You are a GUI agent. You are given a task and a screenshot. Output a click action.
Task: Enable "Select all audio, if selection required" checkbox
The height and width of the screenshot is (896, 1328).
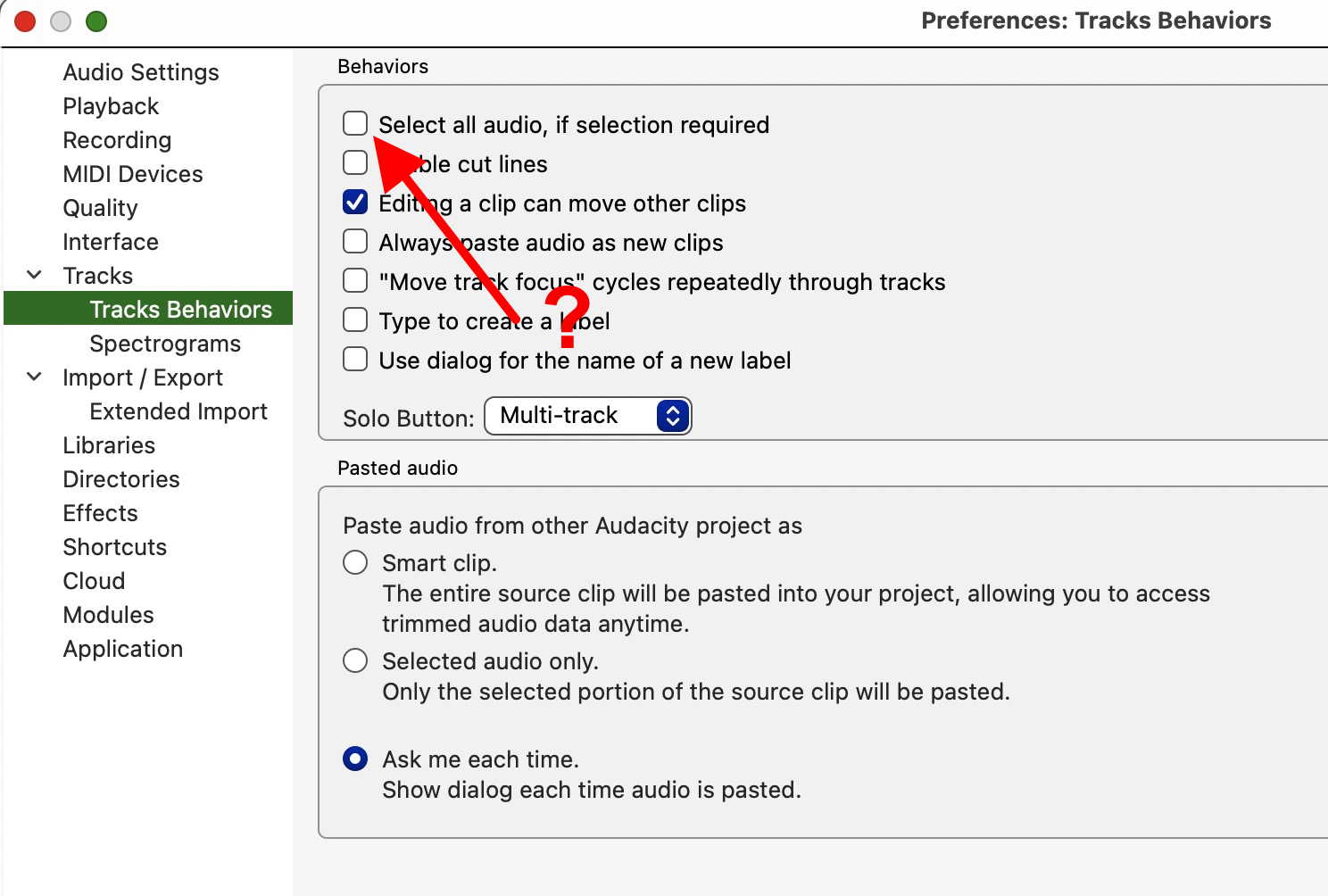(355, 123)
